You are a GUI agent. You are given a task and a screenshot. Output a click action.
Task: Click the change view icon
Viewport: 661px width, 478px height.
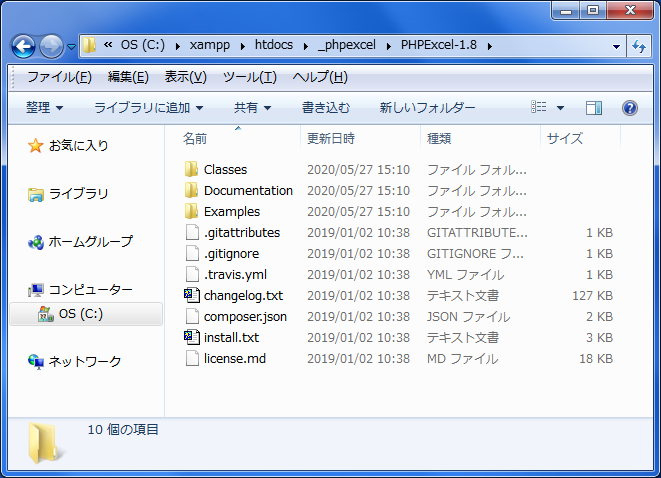point(539,107)
